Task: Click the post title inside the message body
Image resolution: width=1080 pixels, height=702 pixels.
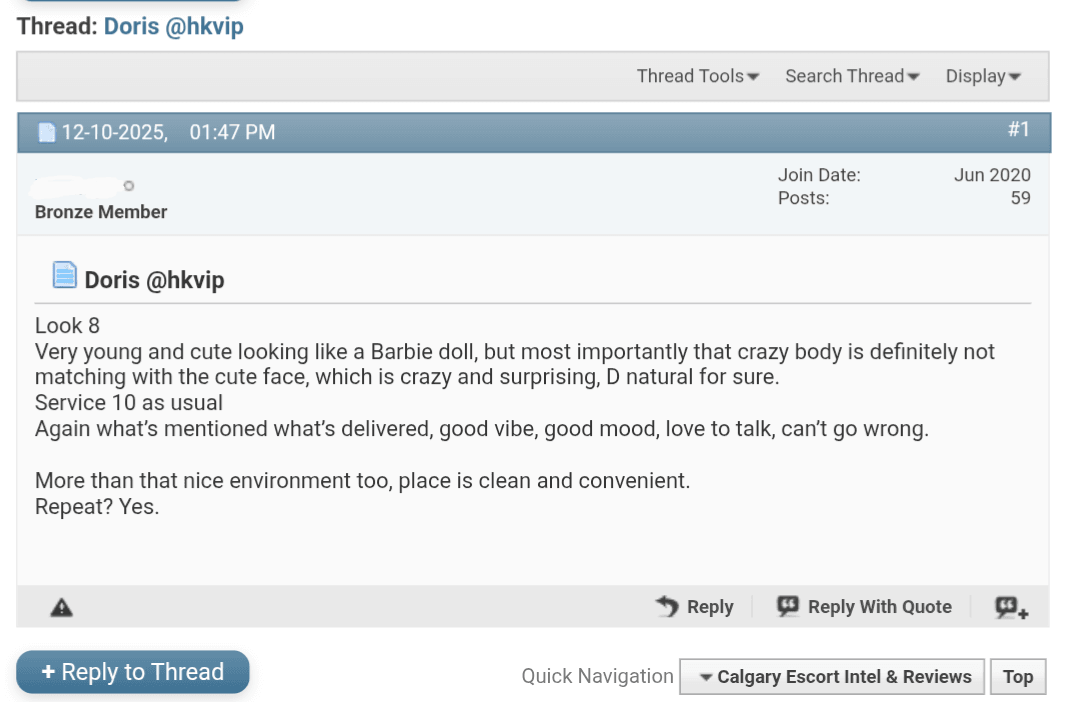Action: click(154, 280)
